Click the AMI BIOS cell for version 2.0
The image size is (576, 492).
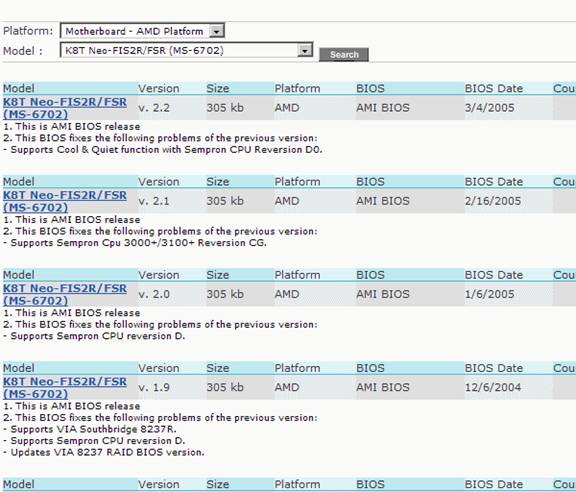click(383, 294)
